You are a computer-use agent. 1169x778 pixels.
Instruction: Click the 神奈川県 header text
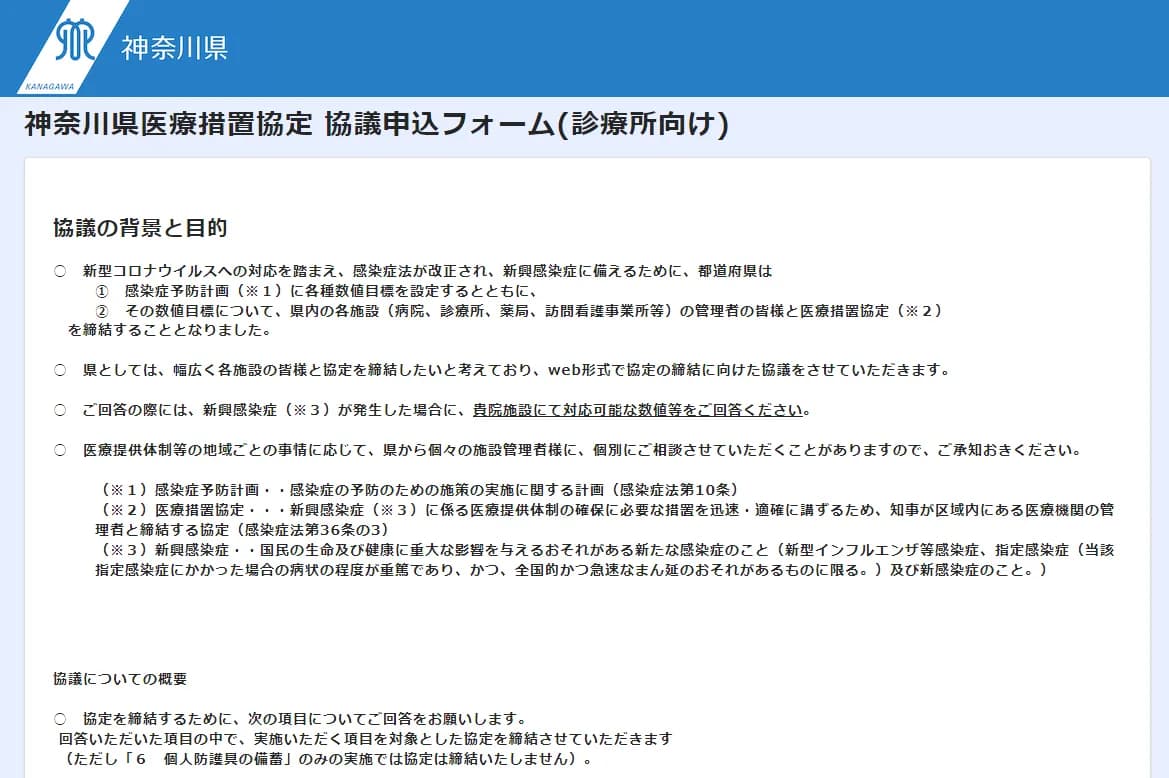(174, 48)
